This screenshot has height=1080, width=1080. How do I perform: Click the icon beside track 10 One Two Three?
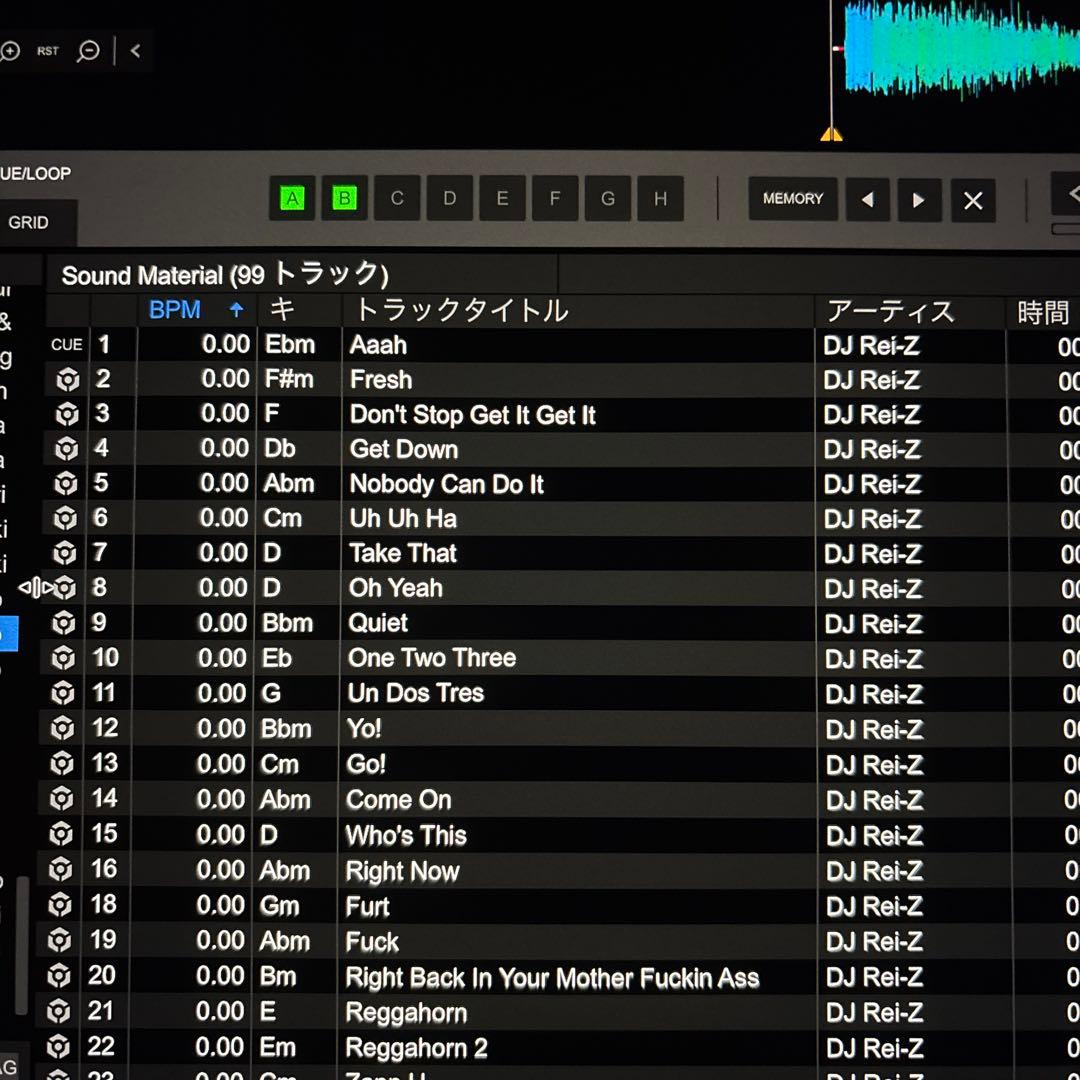point(63,658)
